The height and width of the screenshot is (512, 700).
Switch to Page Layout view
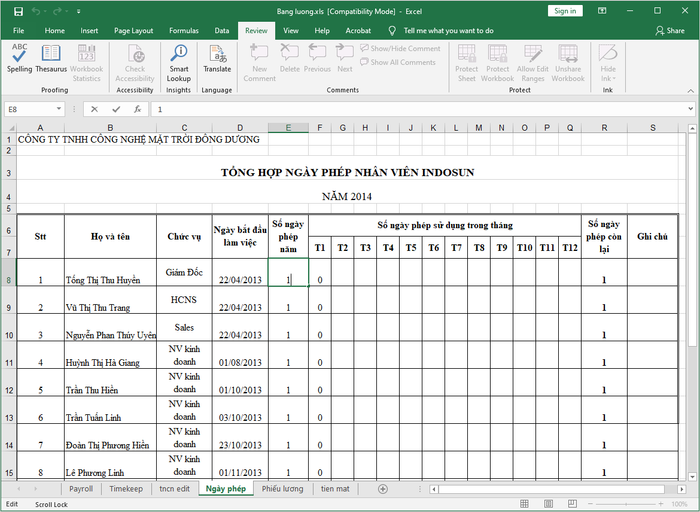[548, 504]
